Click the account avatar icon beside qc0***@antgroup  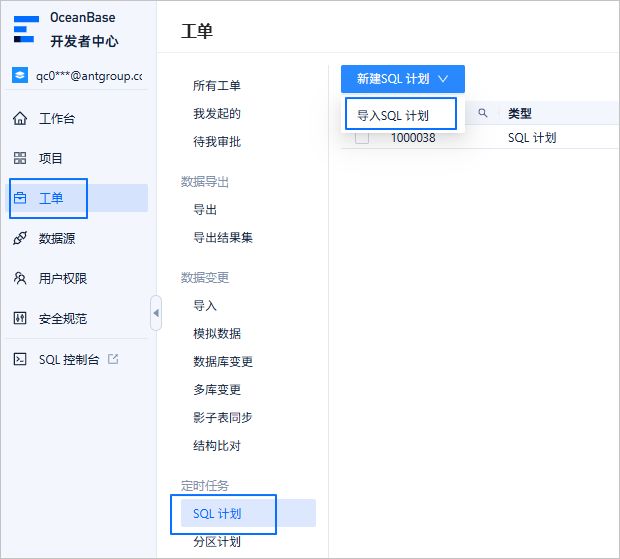click(20, 75)
